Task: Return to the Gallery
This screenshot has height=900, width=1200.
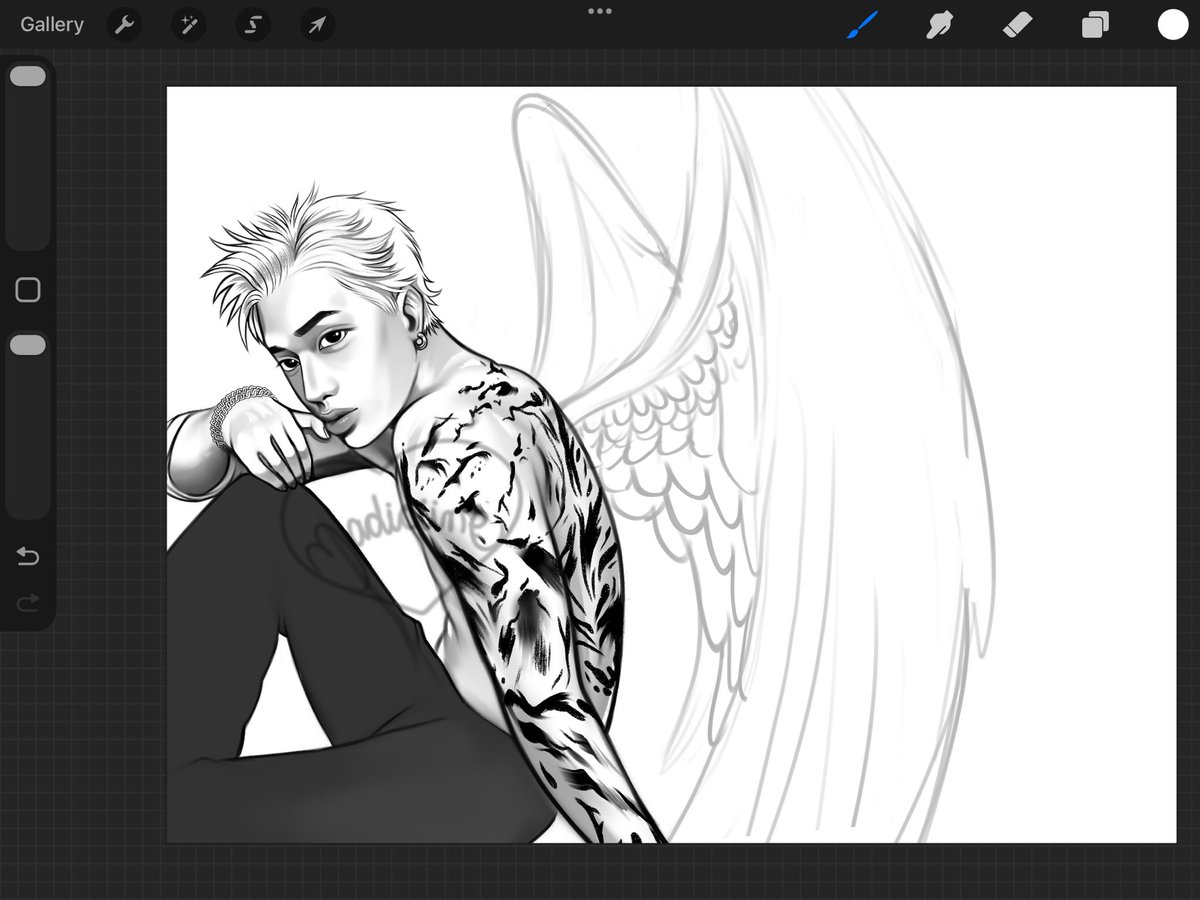Action: click(x=52, y=25)
